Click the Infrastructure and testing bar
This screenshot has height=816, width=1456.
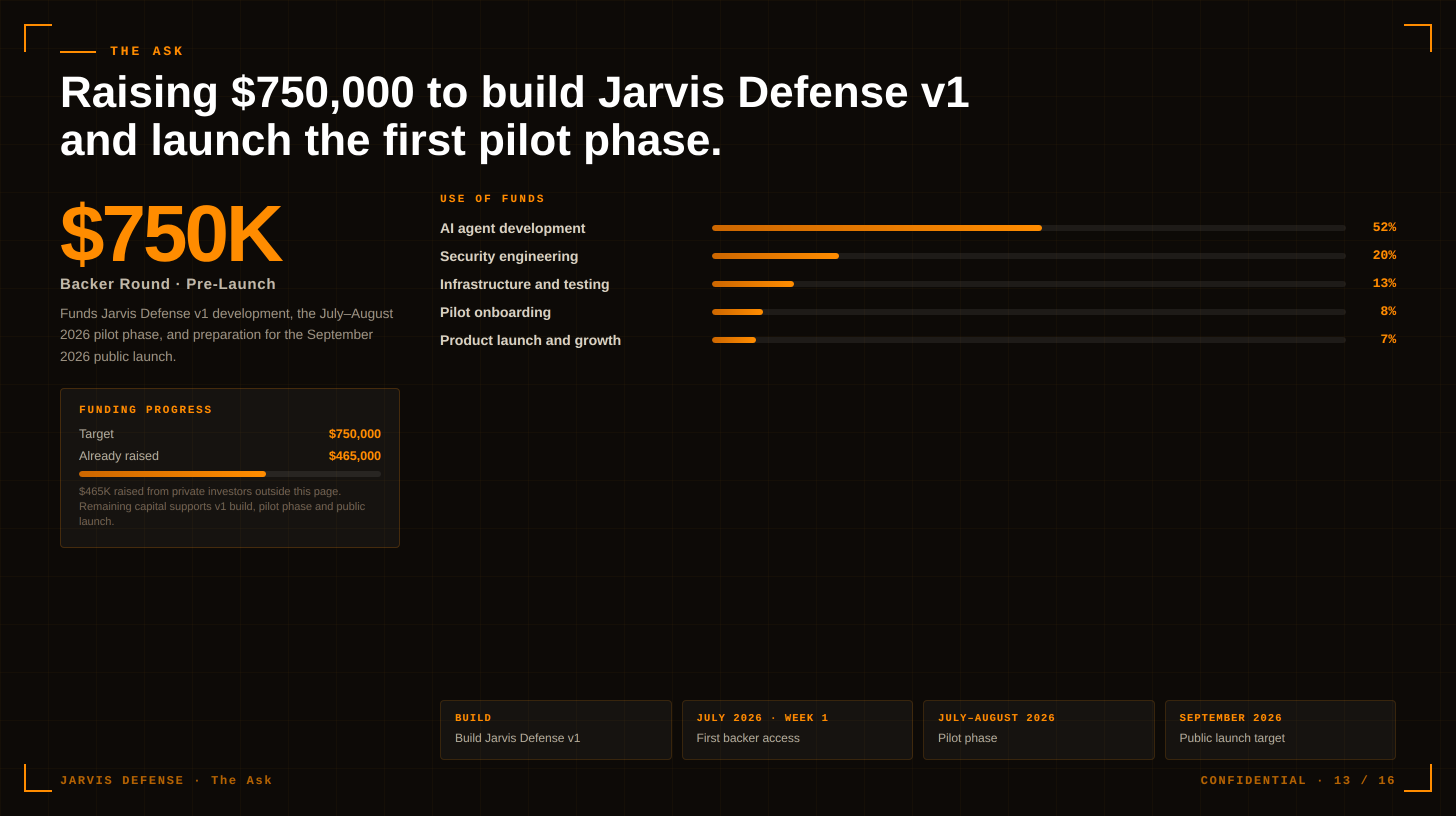pyautogui.click(x=1028, y=283)
